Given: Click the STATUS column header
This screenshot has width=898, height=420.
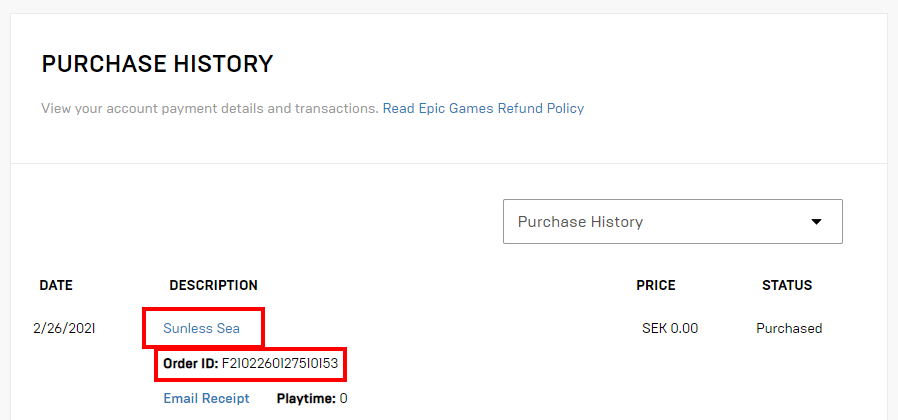Looking at the screenshot, I should point(786,285).
